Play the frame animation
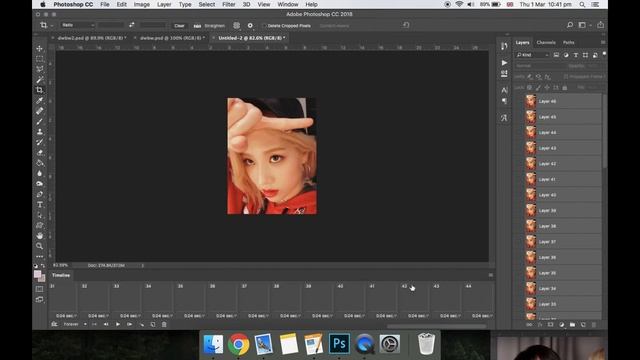Viewport: 640px width, 360px height. (118, 324)
